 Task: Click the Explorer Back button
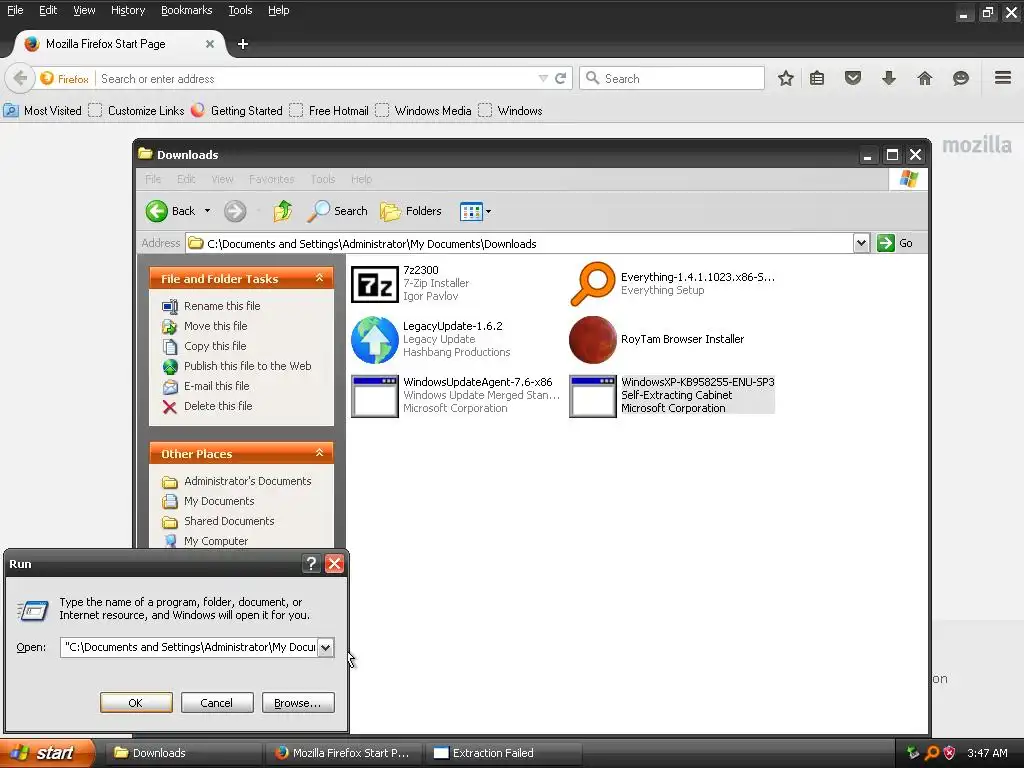click(170, 211)
